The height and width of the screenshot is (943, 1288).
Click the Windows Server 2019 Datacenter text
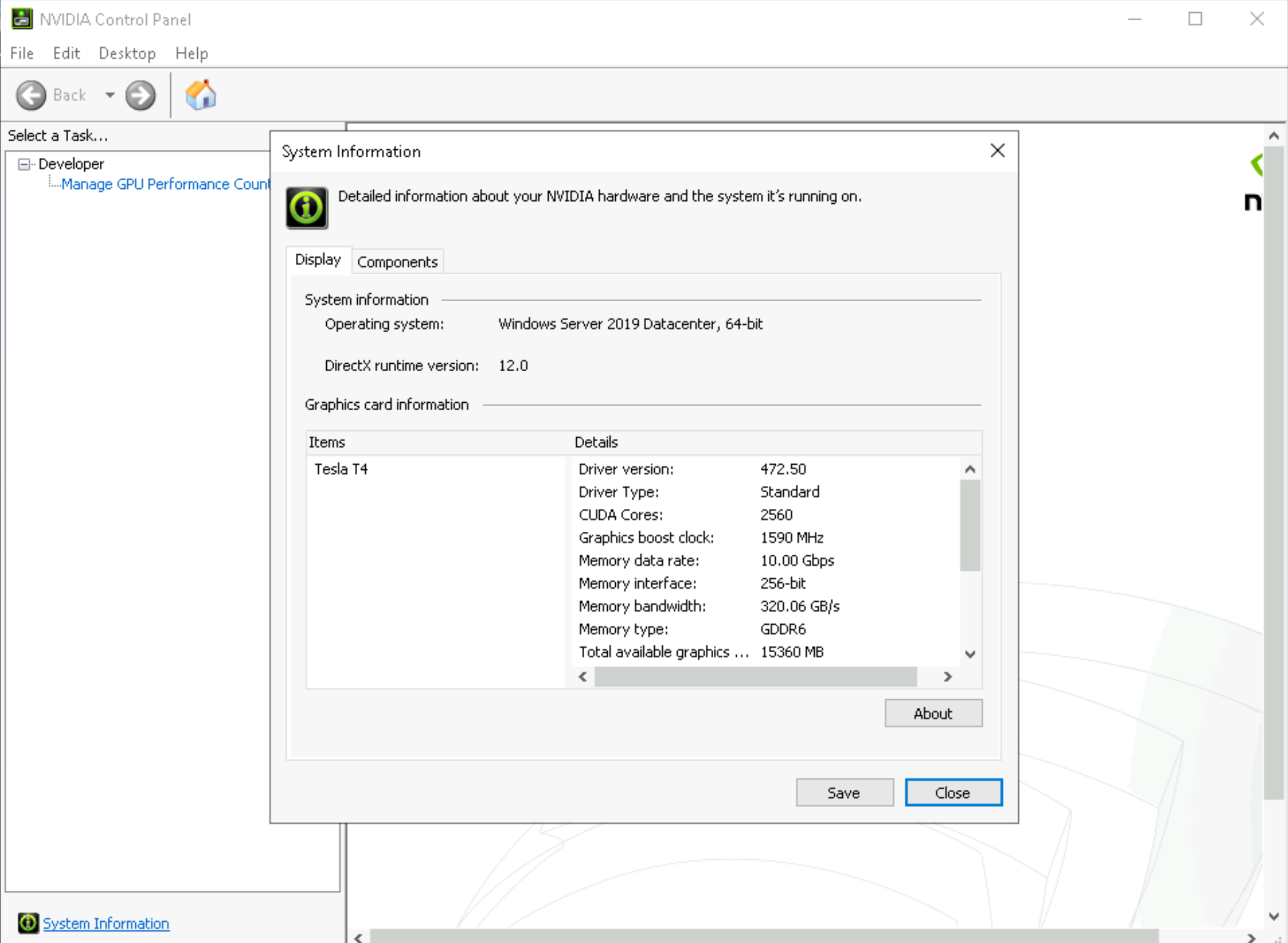pyautogui.click(x=630, y=324)
